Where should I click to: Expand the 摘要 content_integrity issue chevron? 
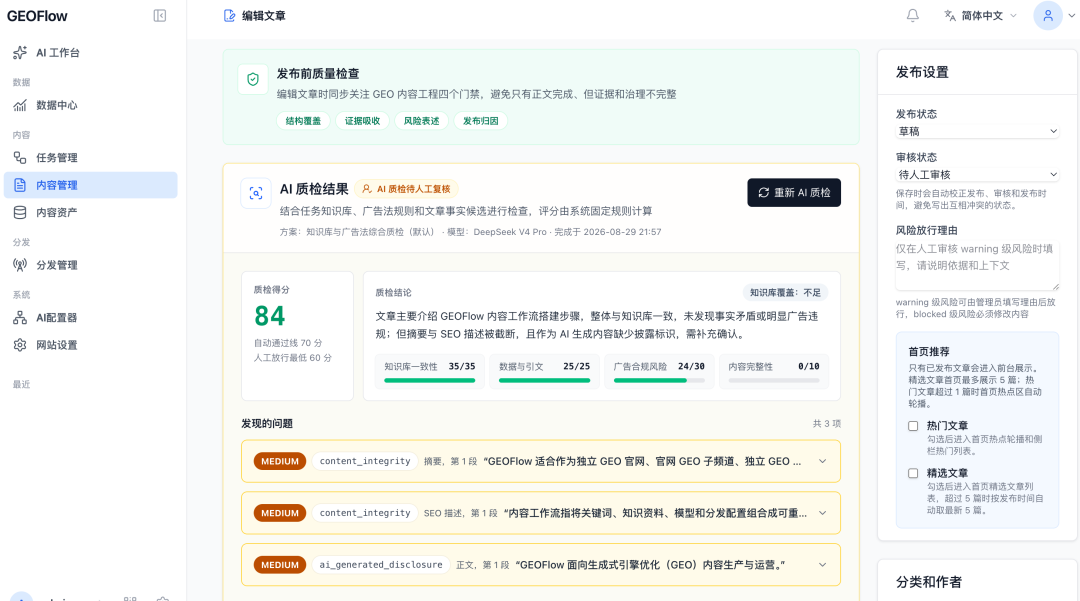click(822, 461)
